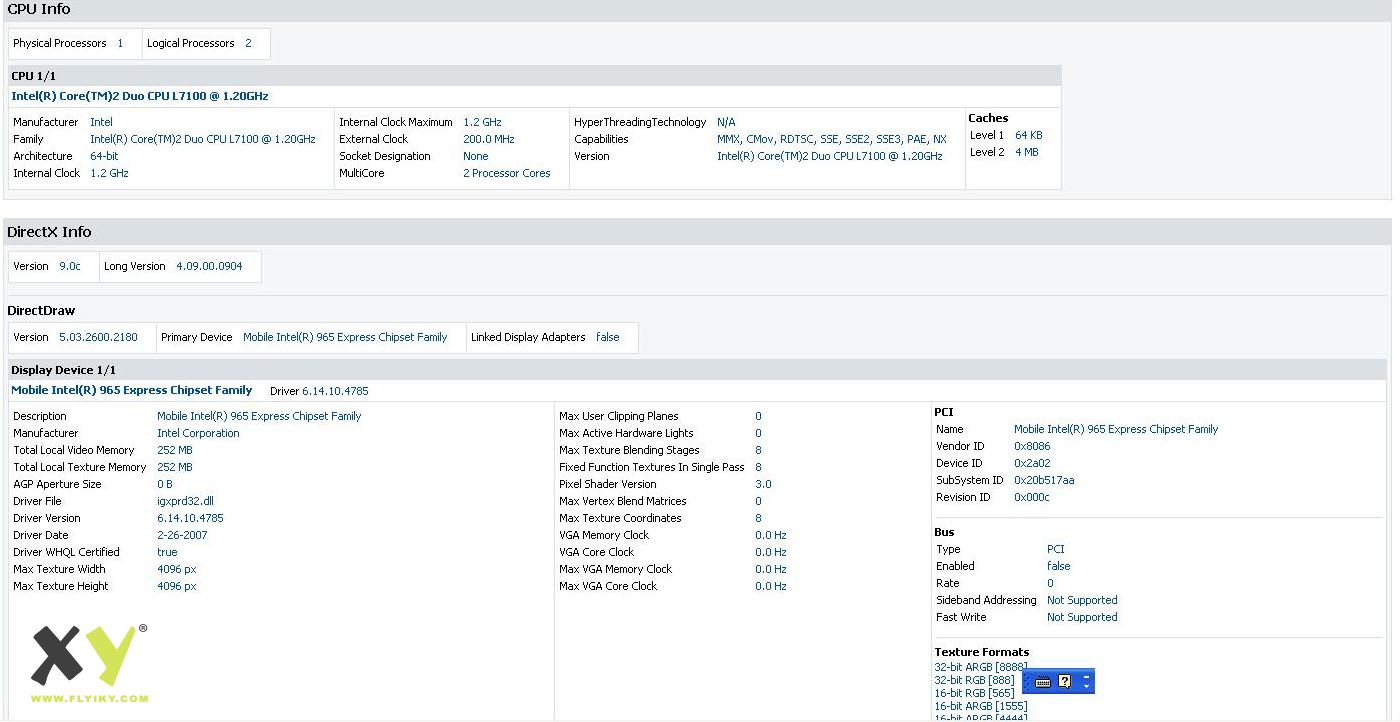Viewport: 1400px width, 722px height.
Task: Click Description value Mobile Intel(R) 965 Express
Action: 259,416
